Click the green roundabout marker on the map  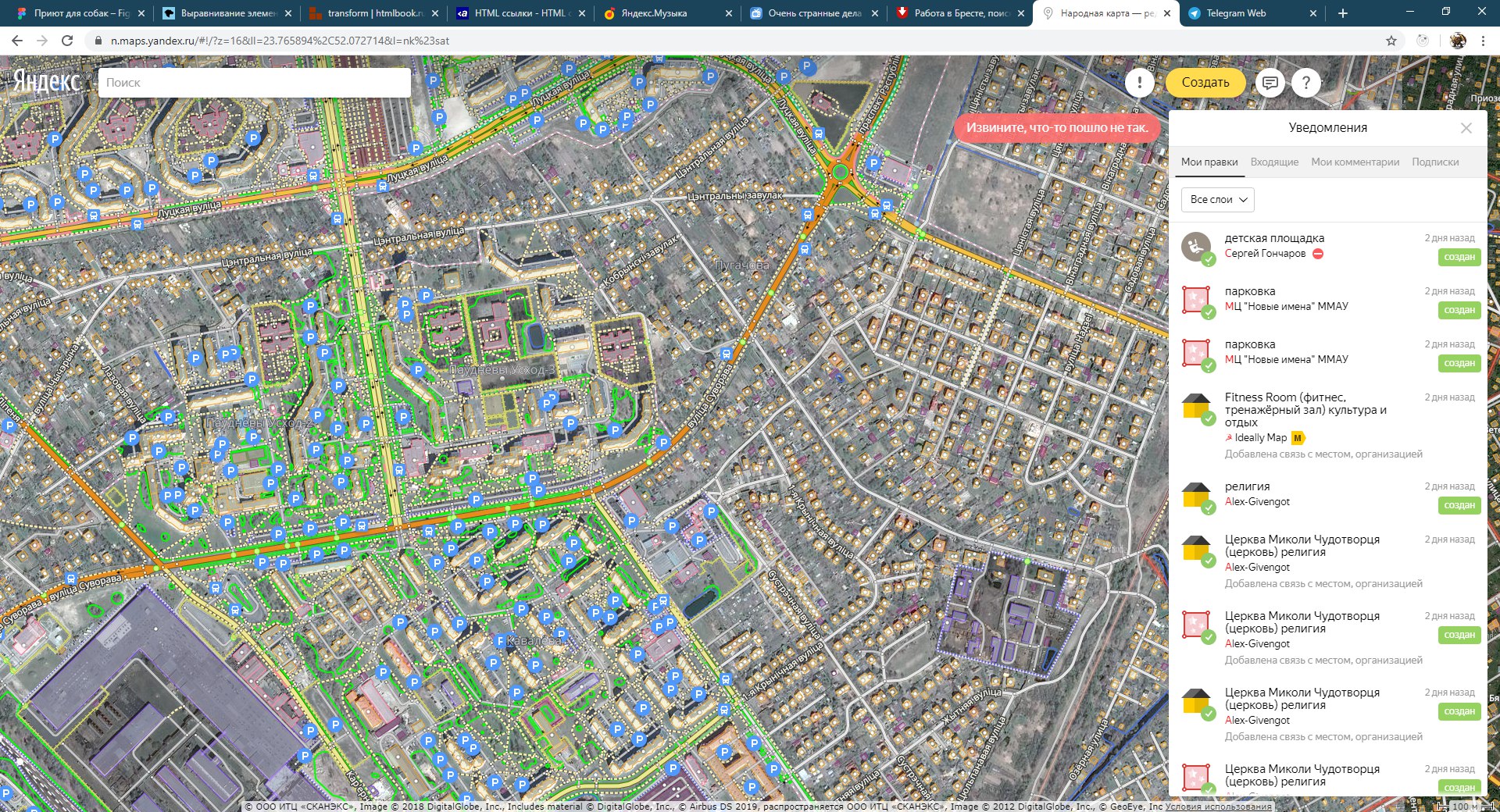point(841,172)
